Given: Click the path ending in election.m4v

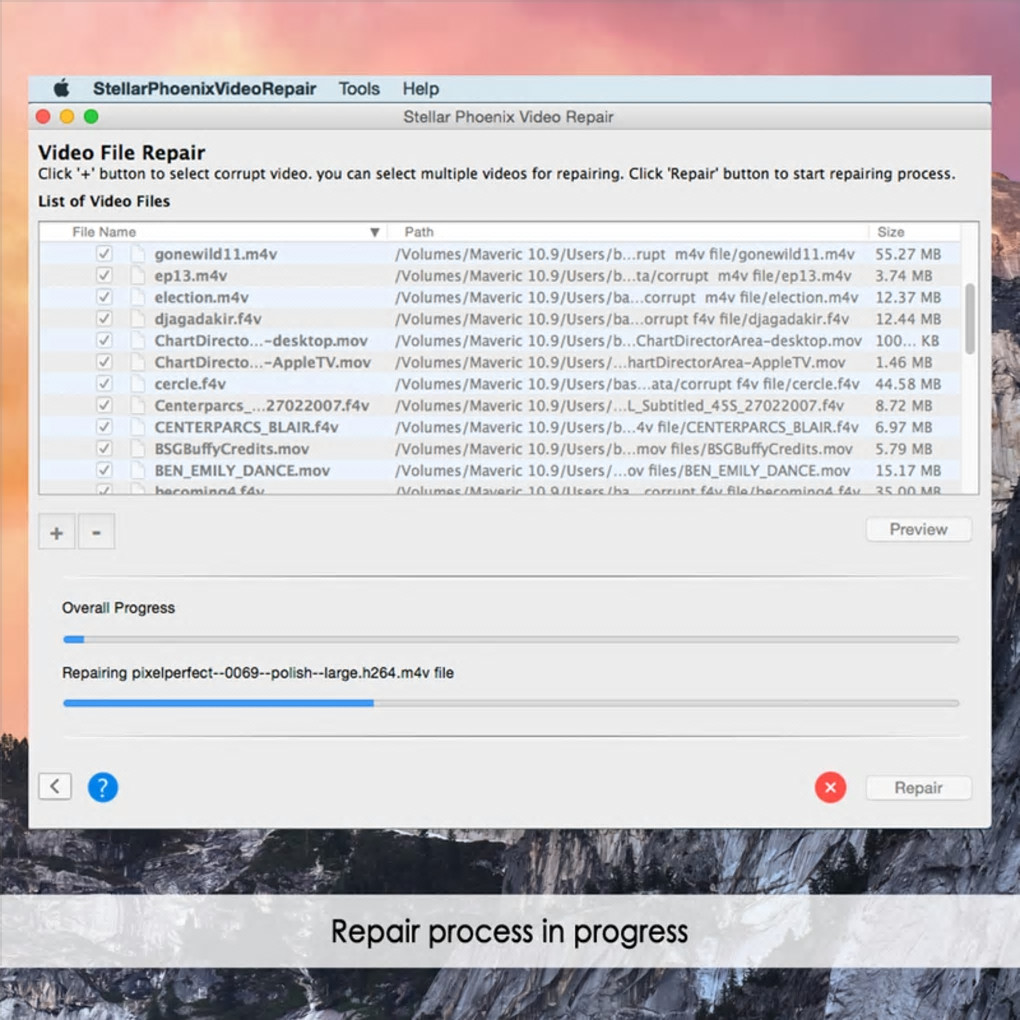Looking at the screenshot, I should pyautogui.click(x=627, y=297).
